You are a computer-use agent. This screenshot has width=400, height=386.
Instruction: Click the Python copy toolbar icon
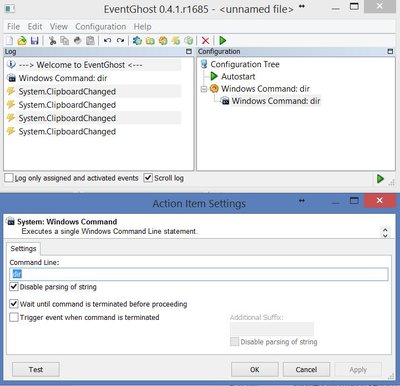click(x=77, y=41)
